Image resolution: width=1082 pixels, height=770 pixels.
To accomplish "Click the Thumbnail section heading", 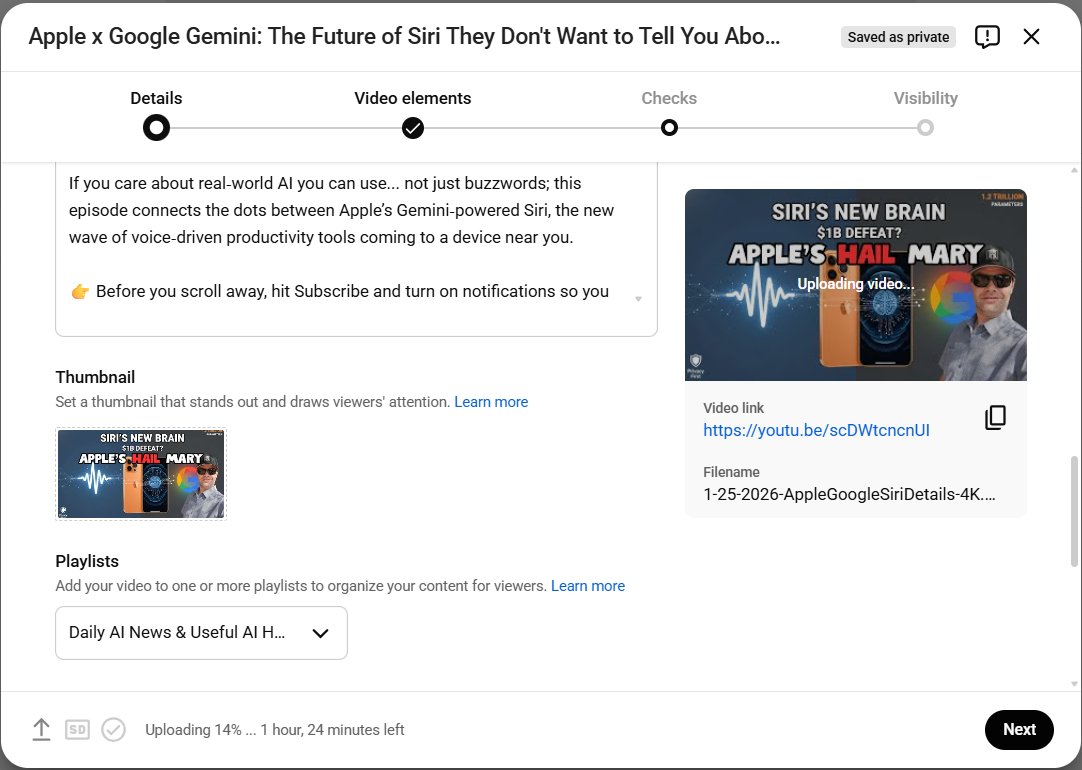I will (x=95, y=377).
